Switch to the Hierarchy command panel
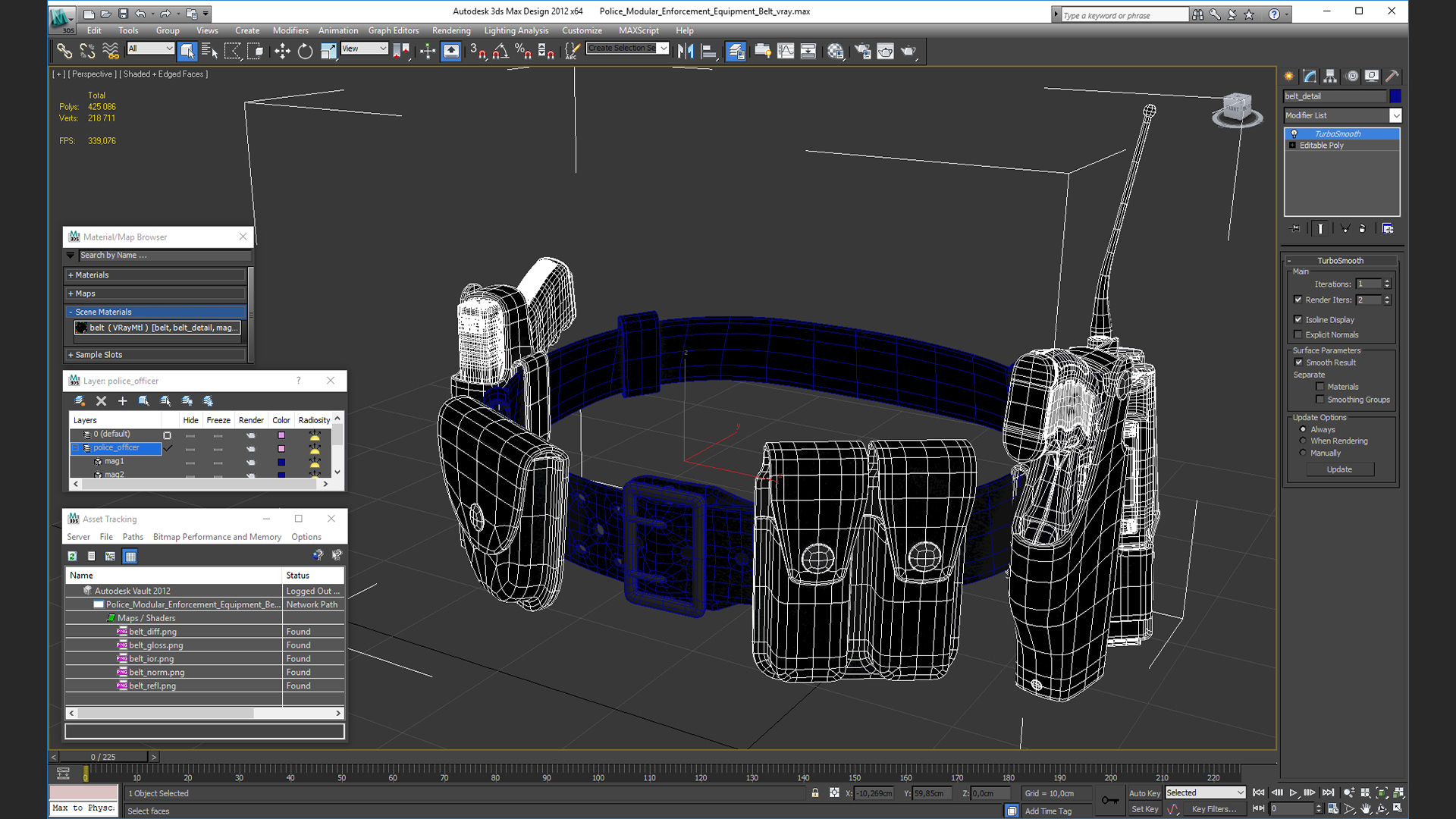The width and height of the screenshot is (1456, 819). click(1330, 76)
